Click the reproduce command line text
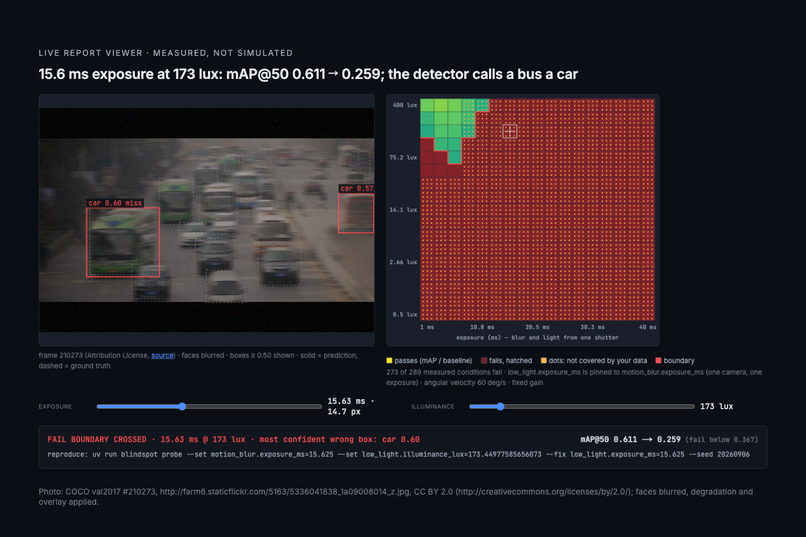Image resolution: width=806 pixels, height=537 pixels. tap(398, 455)
